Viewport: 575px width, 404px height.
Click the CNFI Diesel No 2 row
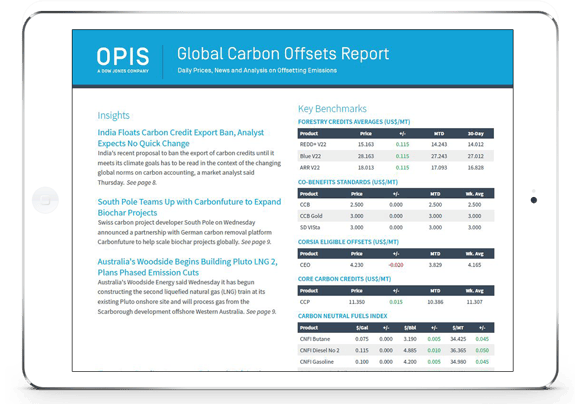tap(396, 350)
